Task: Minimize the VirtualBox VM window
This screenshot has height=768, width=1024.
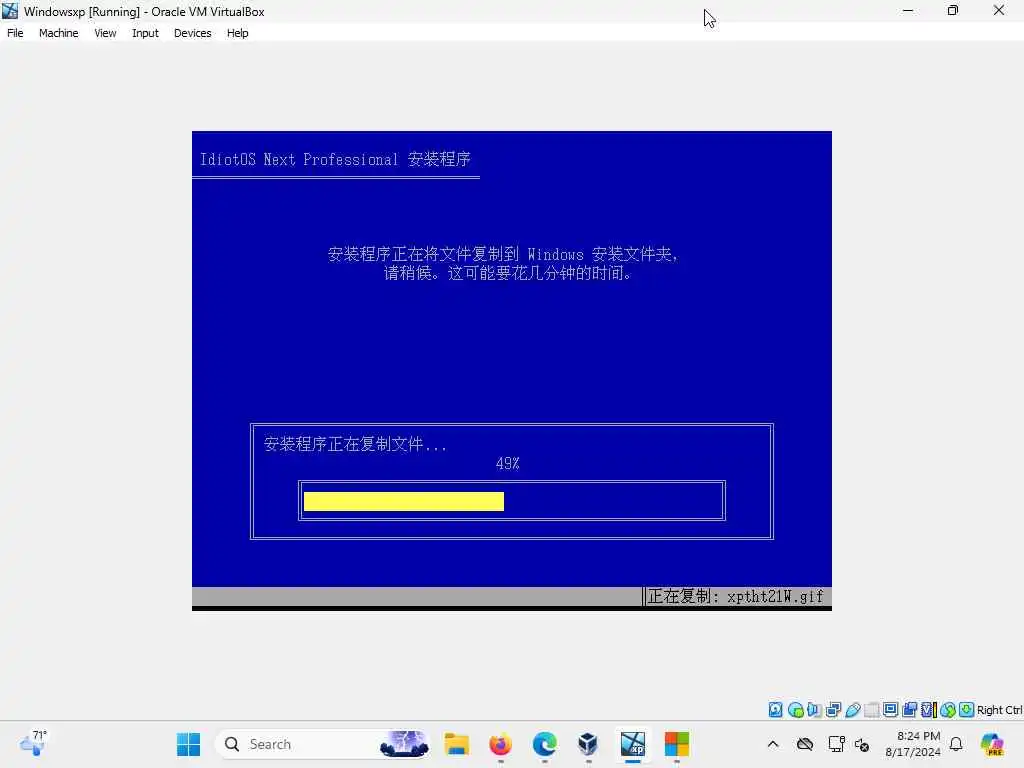Action: (908, 10)
